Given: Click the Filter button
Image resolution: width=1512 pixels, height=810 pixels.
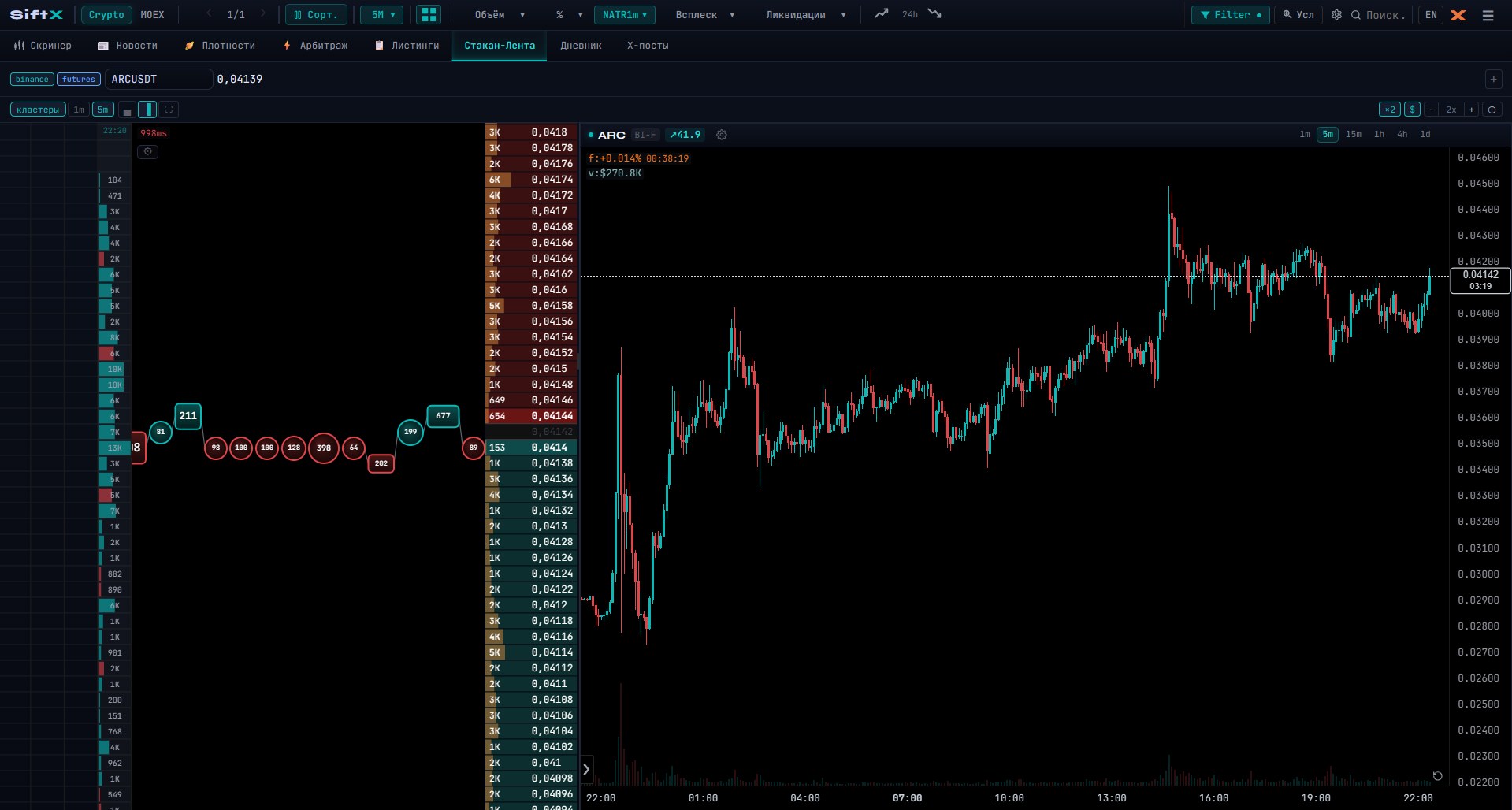Looking at the screenshot, I should tap(1230, 15).
